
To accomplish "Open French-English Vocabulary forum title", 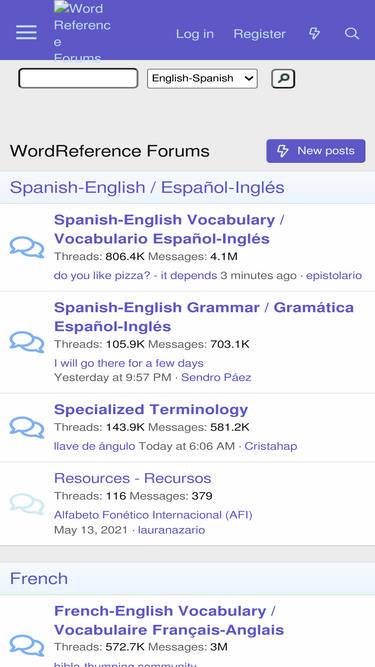I will [x=169, y=620].
